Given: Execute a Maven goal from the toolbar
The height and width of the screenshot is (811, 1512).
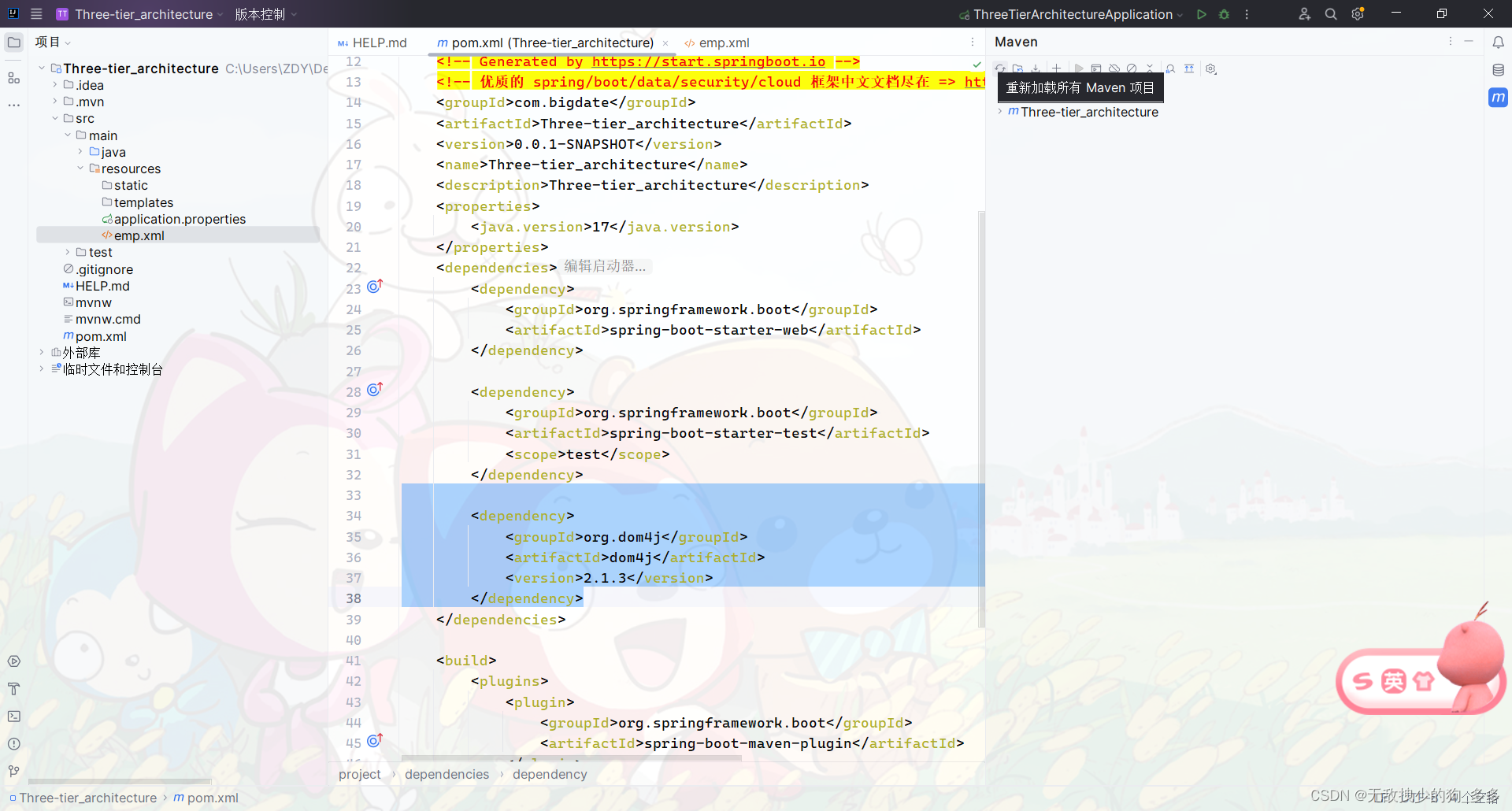Looking at the screenshot, I should click(x=1096, y=69).
